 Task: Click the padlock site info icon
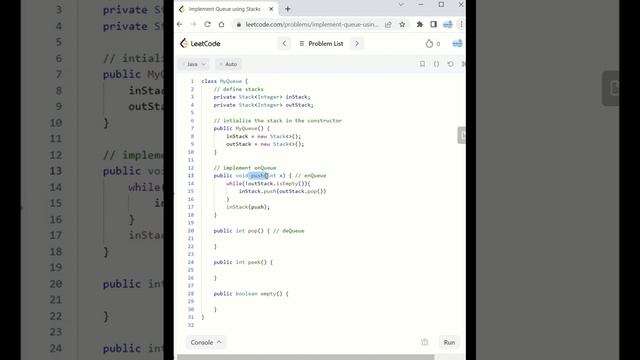[x=238, y=24]
